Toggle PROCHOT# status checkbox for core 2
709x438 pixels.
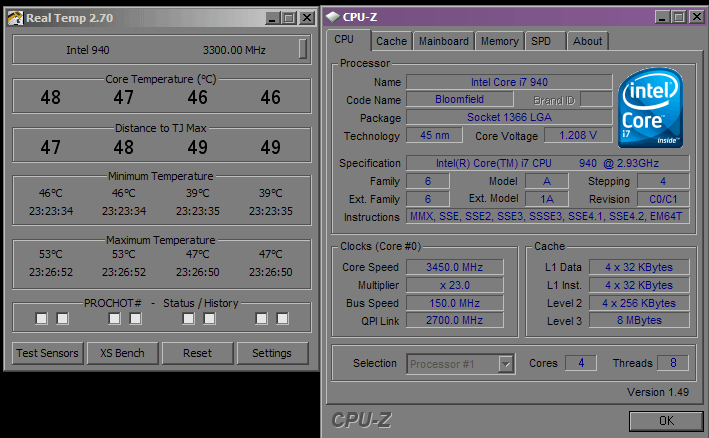tap(188, 319)
